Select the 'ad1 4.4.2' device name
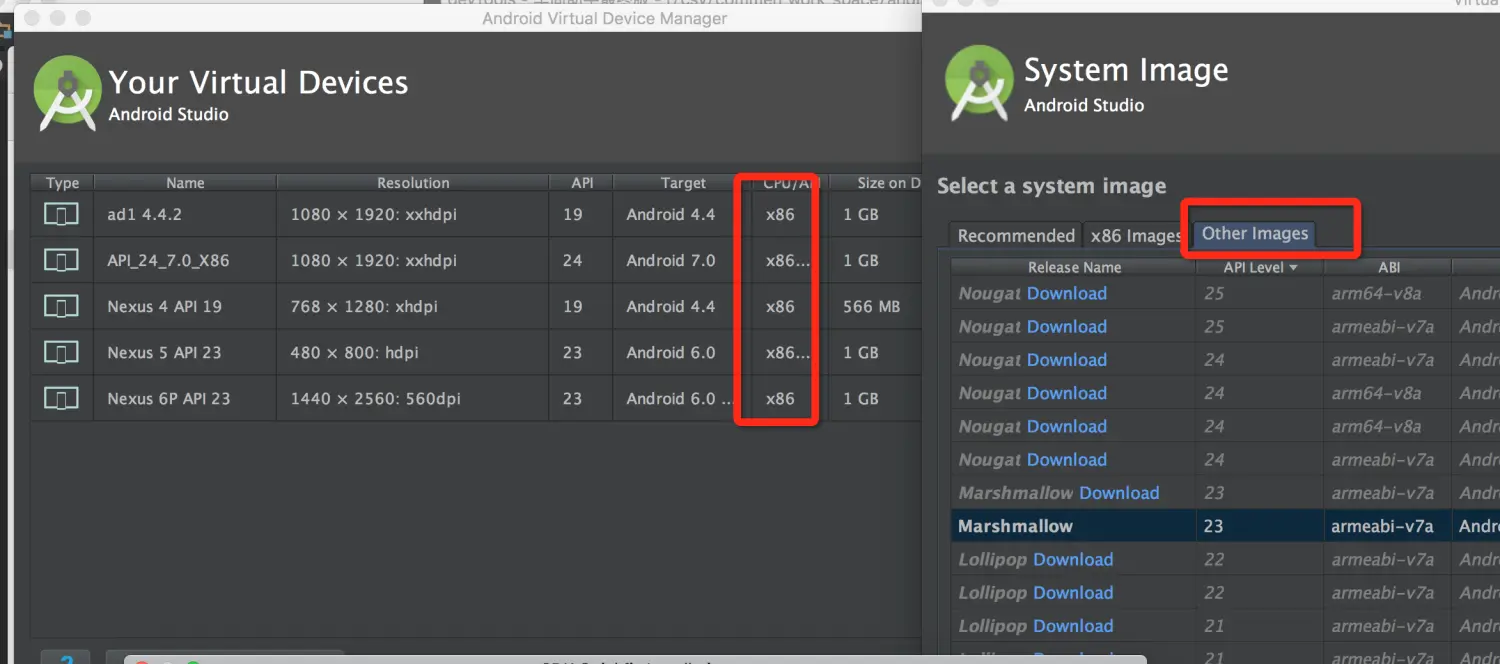 [144, 215]
